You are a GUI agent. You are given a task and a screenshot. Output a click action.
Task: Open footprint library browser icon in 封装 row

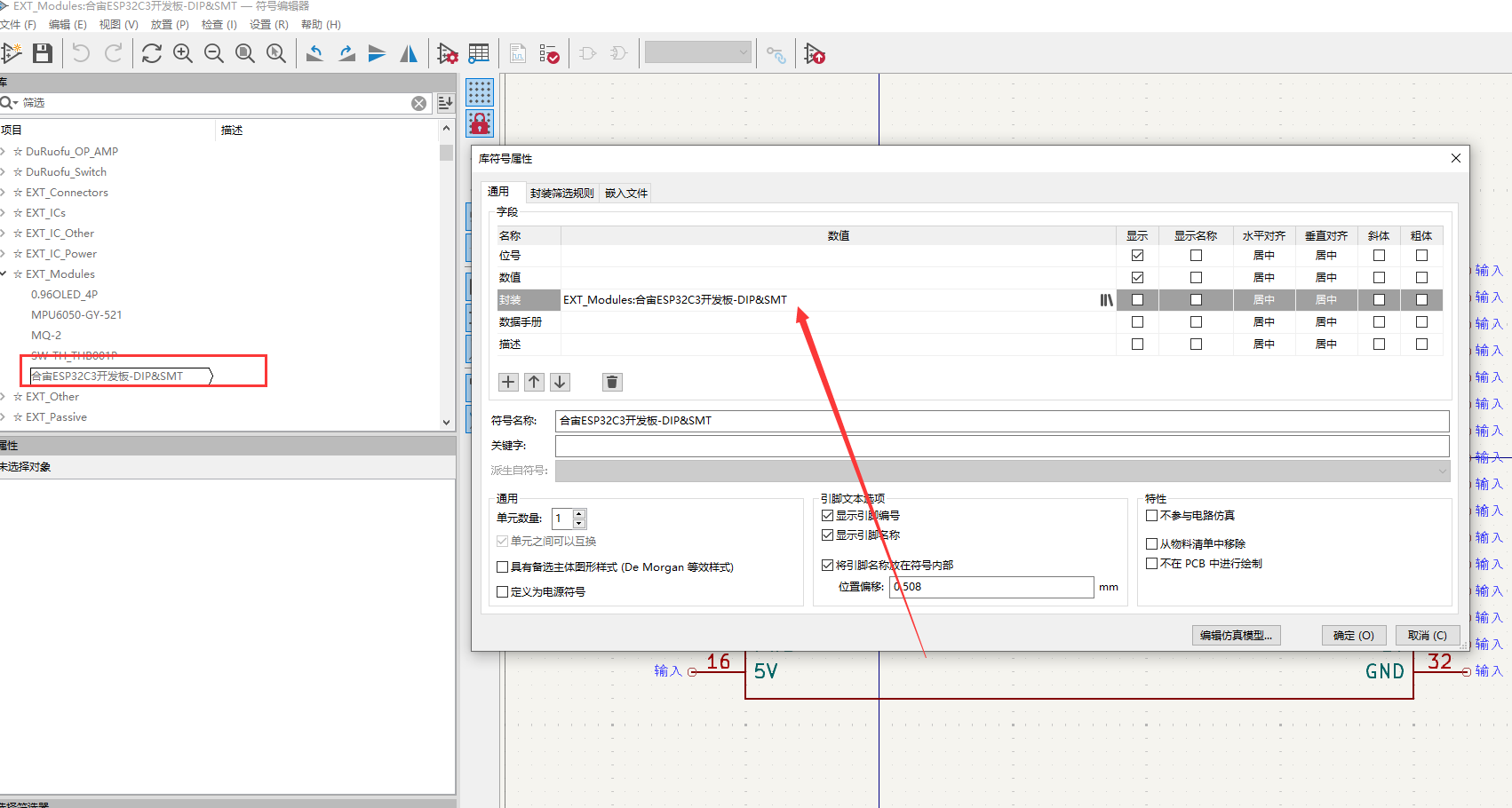(x=1106, y=300)
